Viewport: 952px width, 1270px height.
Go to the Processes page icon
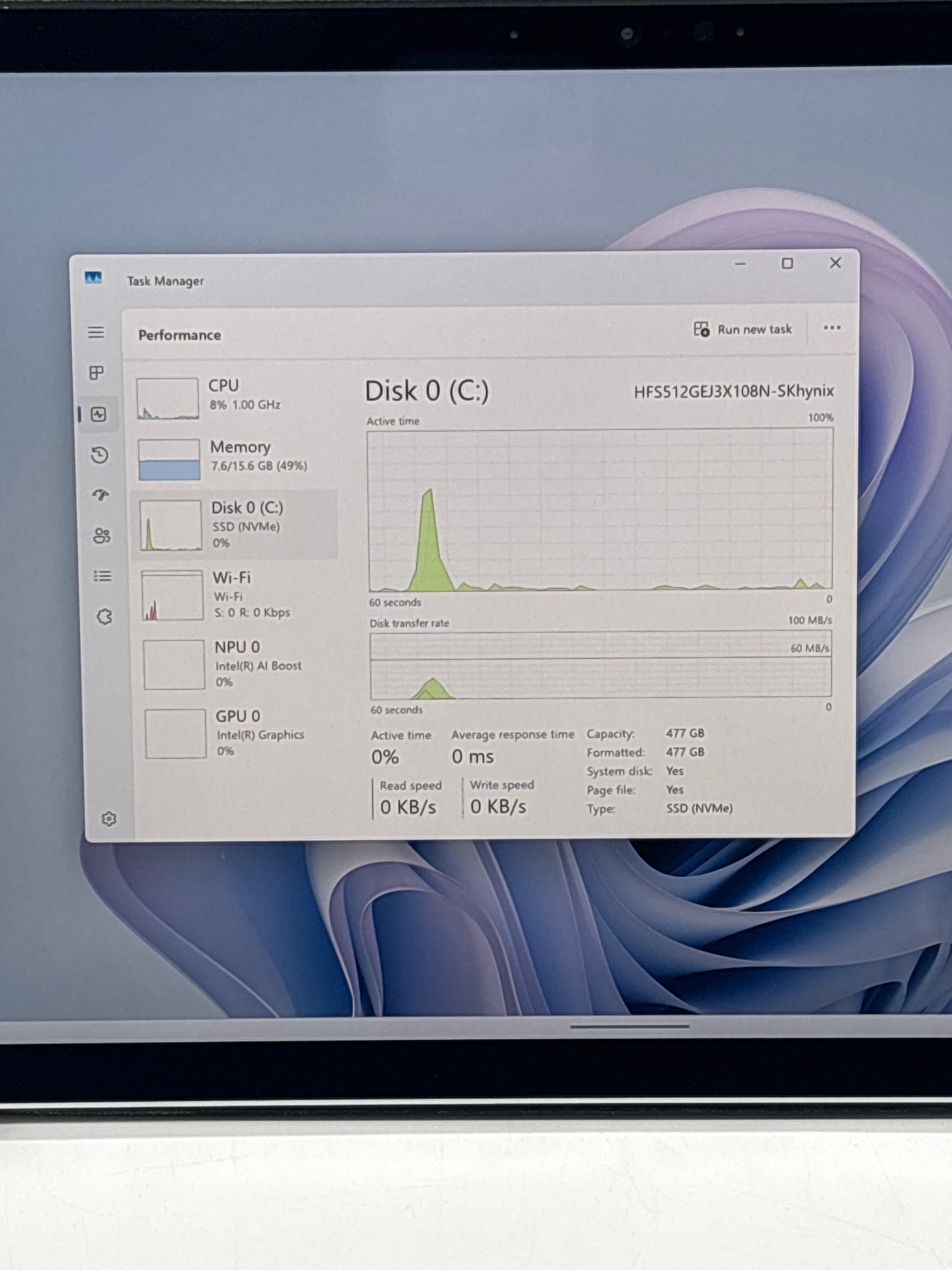coord(97,373)
